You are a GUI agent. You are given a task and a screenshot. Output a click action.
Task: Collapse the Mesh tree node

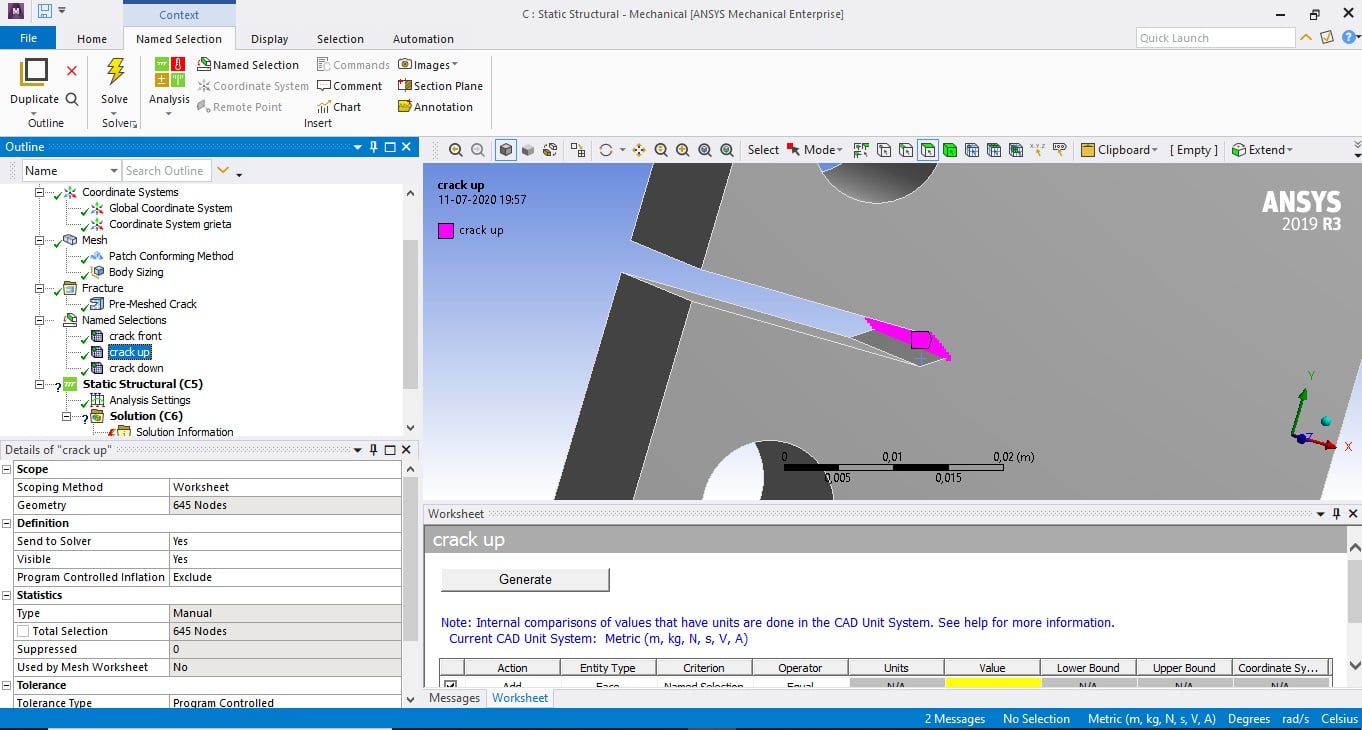(41, 240)
